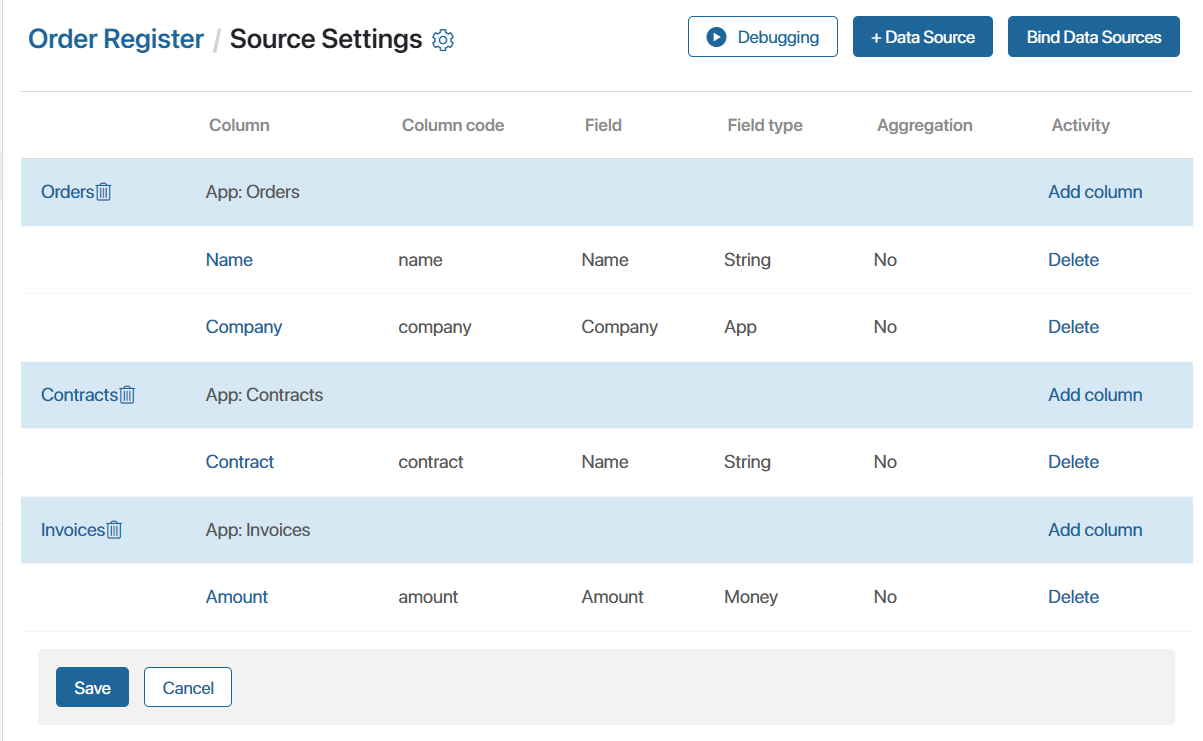Click Field value 'Amount'
Screen dimensions: 1203x741
tap(613, 597)
